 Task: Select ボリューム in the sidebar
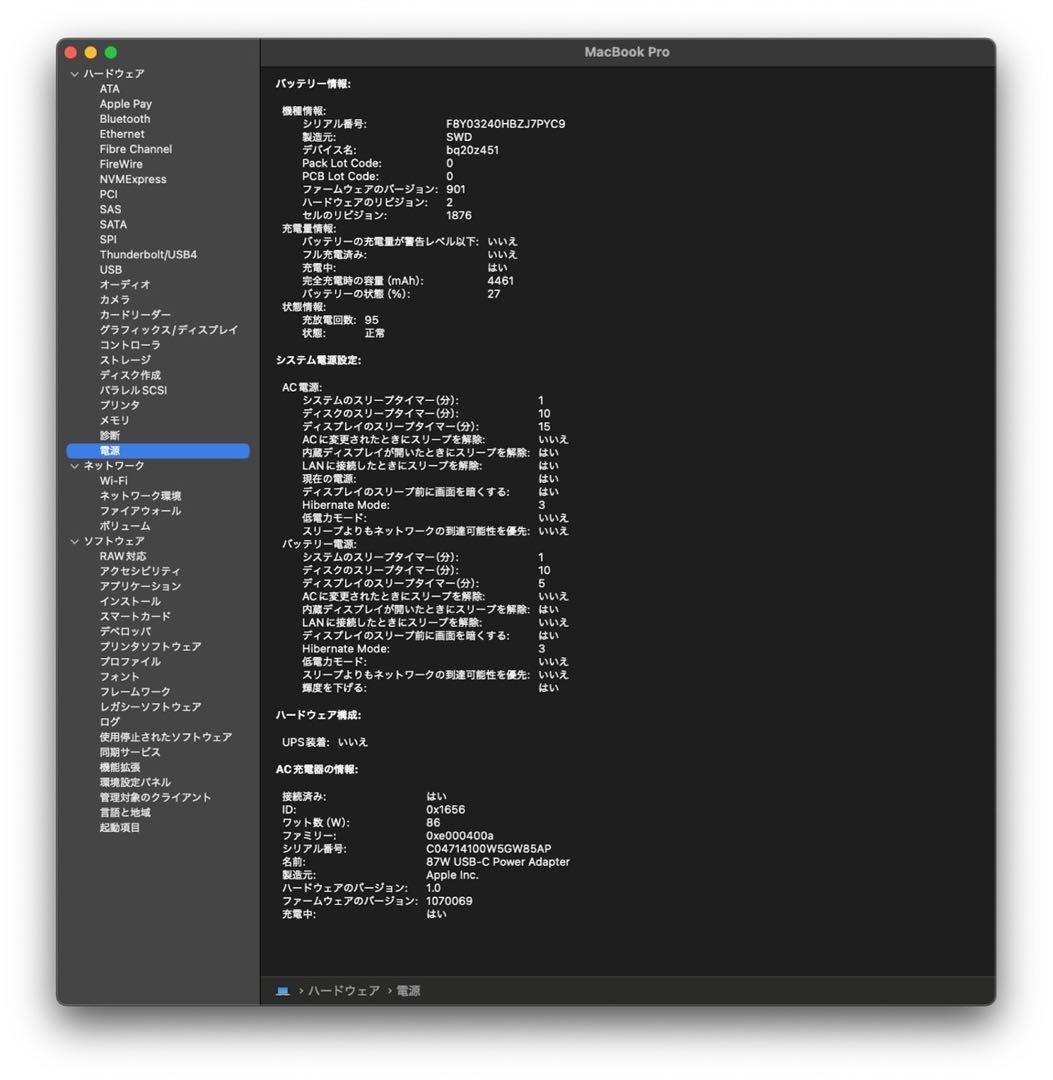tap(125, 527)
